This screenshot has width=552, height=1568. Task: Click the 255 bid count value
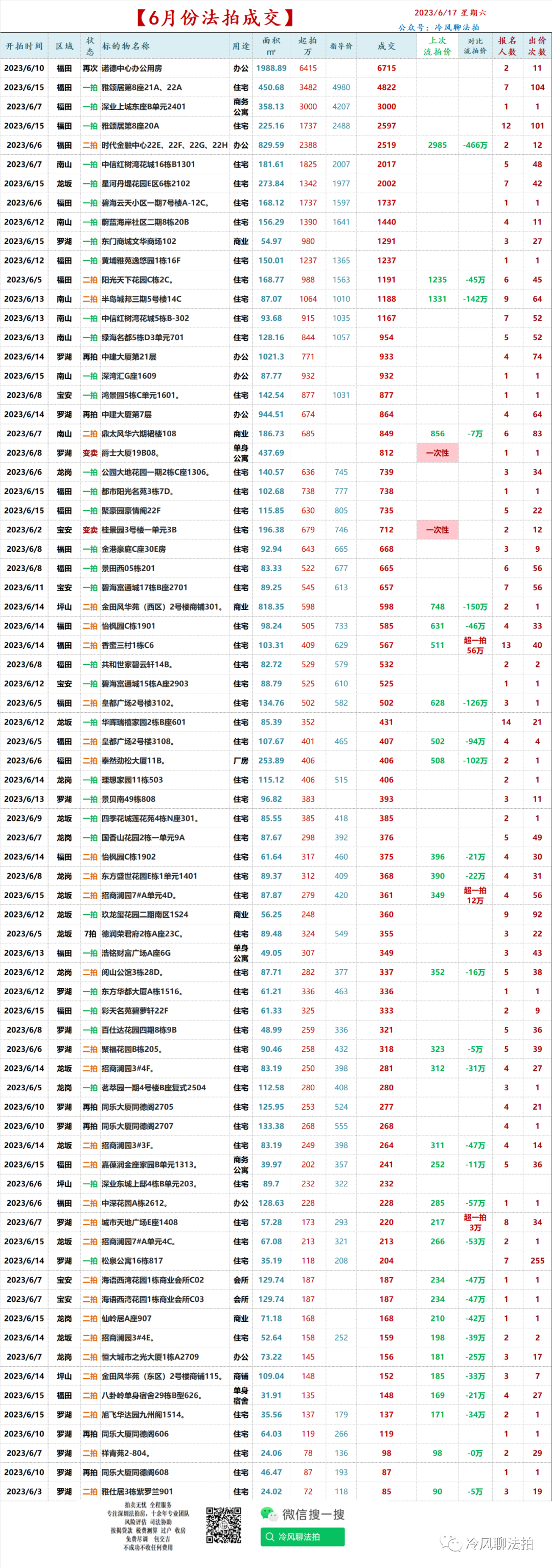pyautogui.click(x=537, y=1260)
